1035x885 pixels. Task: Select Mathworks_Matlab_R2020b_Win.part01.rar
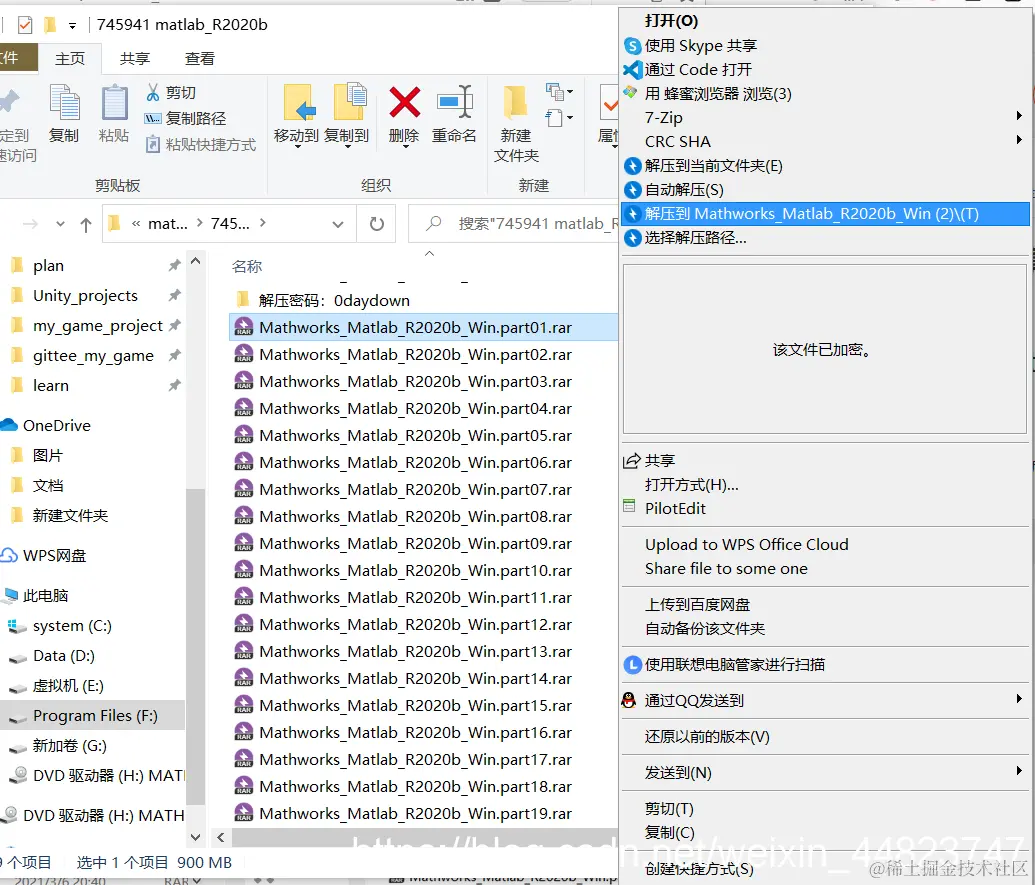point(415,327)
